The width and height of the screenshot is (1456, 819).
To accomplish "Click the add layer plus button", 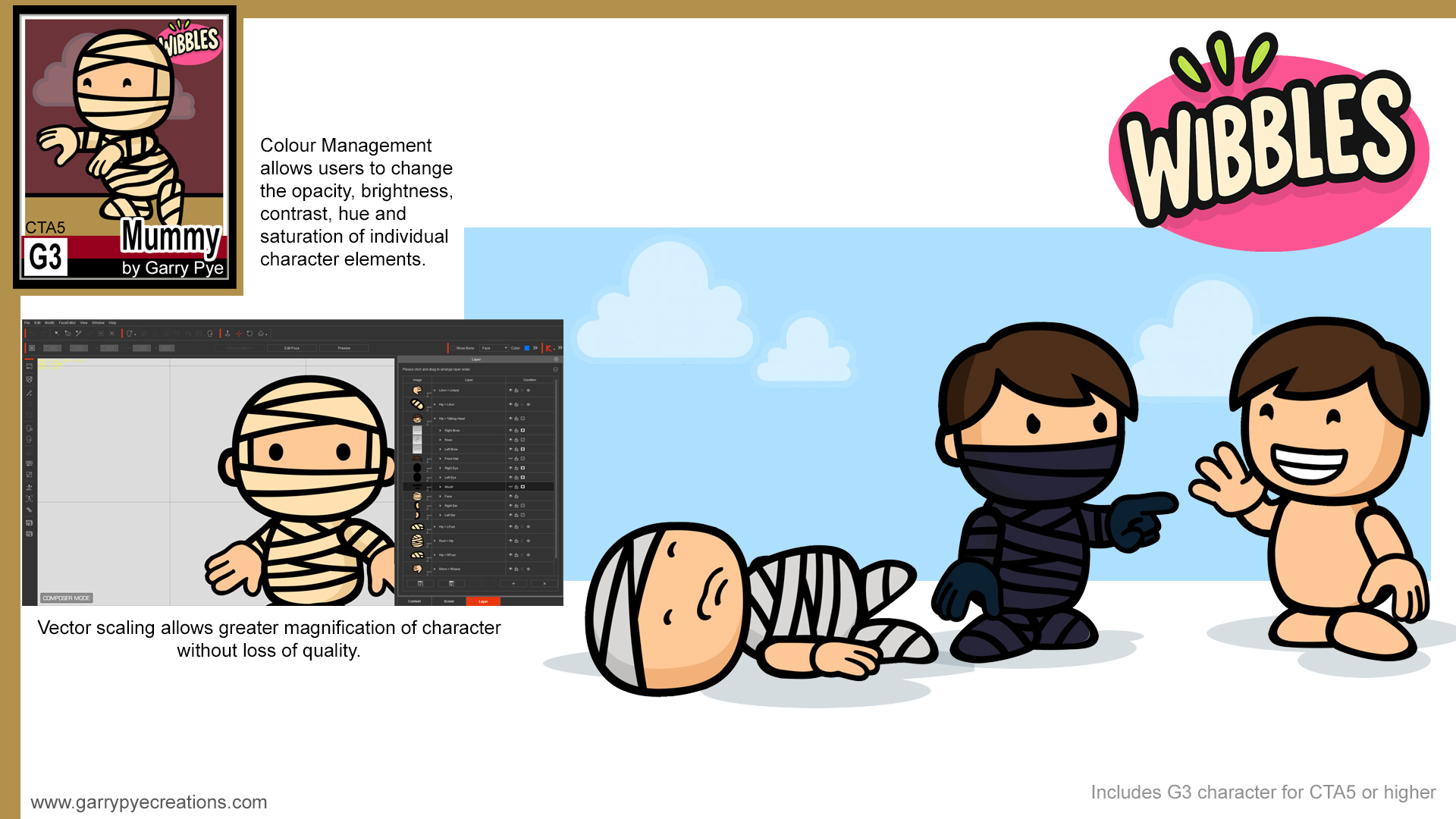I will tap(513, 583).
